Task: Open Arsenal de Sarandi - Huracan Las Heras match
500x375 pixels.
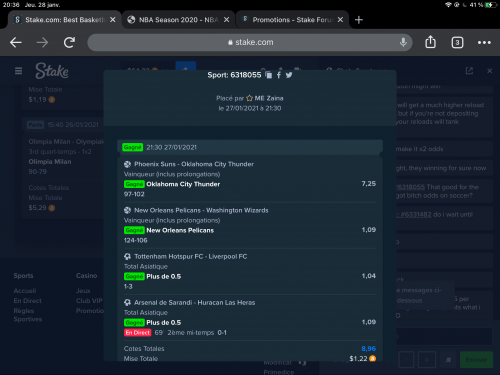Action: 194,303
